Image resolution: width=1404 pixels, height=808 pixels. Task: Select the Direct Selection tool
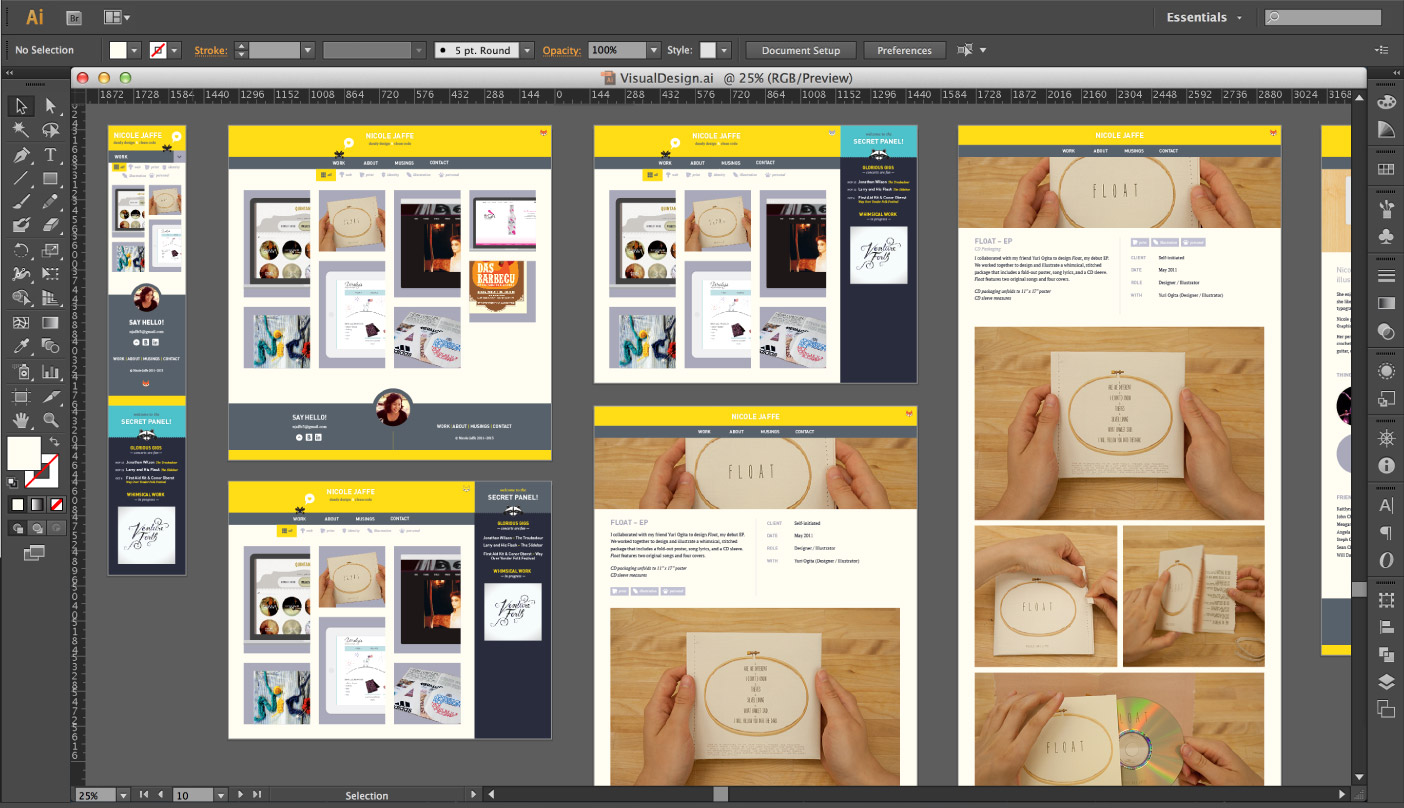[x=50, y=105]
